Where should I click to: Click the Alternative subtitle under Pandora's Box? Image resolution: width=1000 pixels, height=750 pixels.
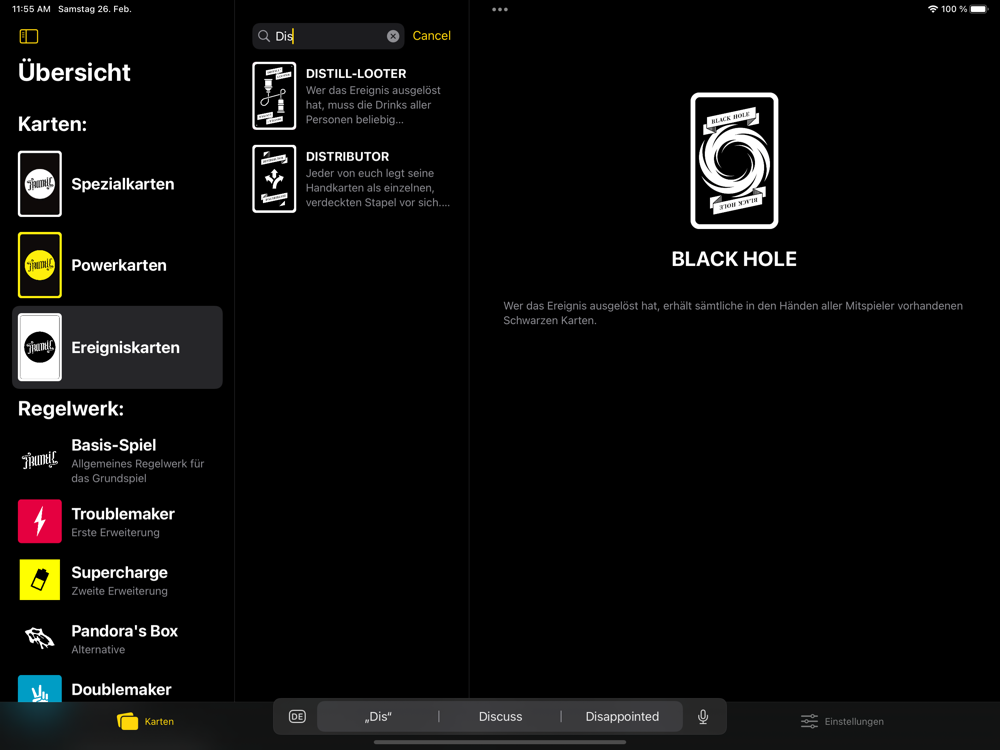(x=98, y=650)
